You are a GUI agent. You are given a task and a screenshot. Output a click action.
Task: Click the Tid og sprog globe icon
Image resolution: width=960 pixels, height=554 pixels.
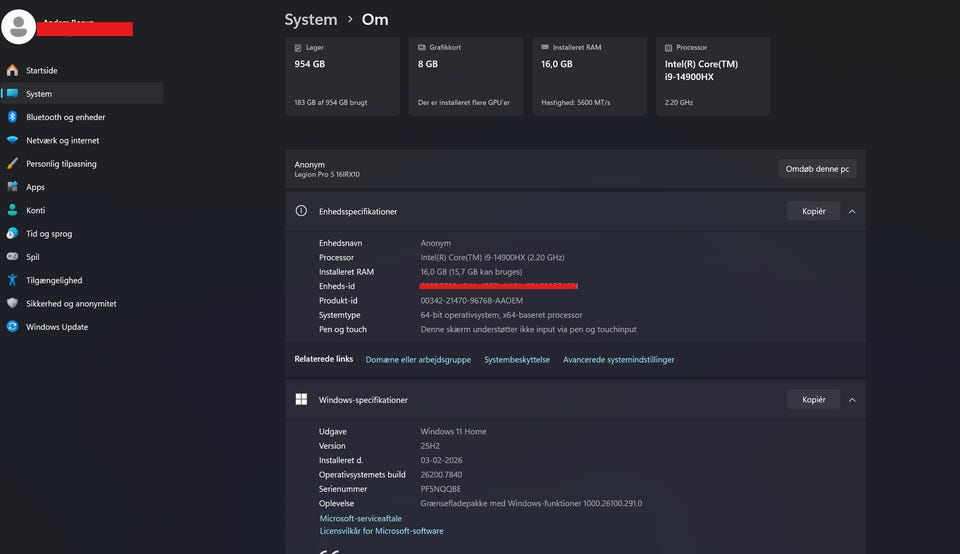12,233
